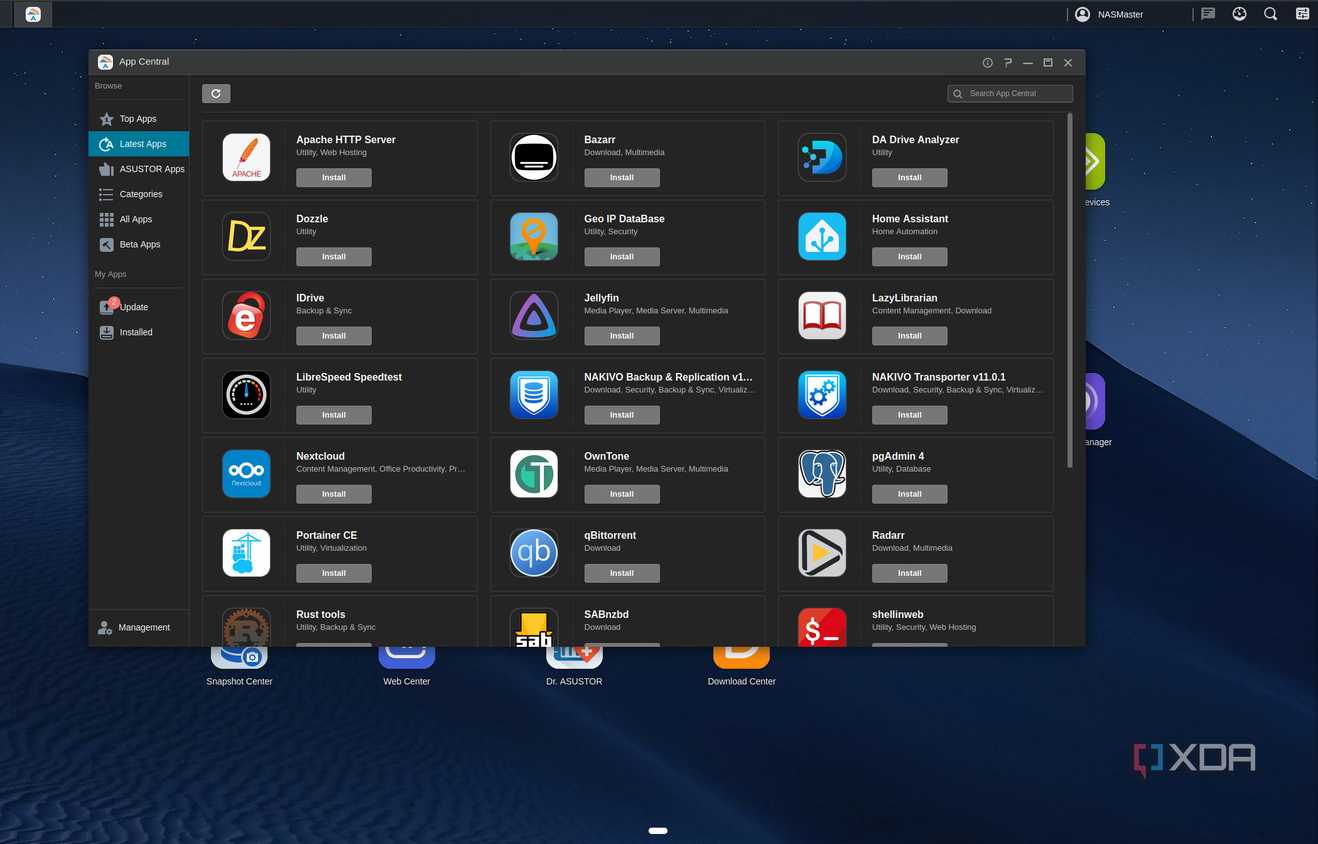This screenshot has width=1318, height=844.
Task: Click the Home Assistant app icon
Action: (x=822, y=236)
